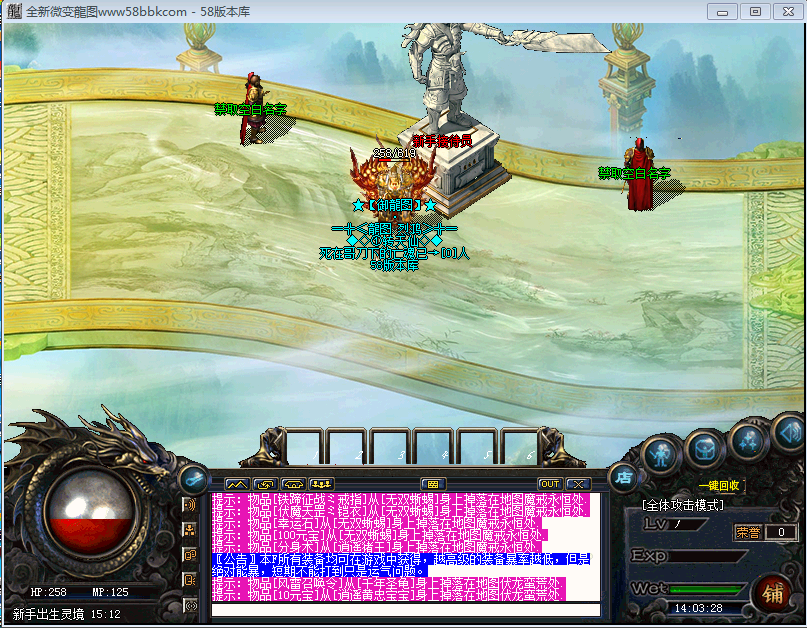807x628 pixels.
Task: Click the game clock 14:03:28
Action: tap(698, 608)
